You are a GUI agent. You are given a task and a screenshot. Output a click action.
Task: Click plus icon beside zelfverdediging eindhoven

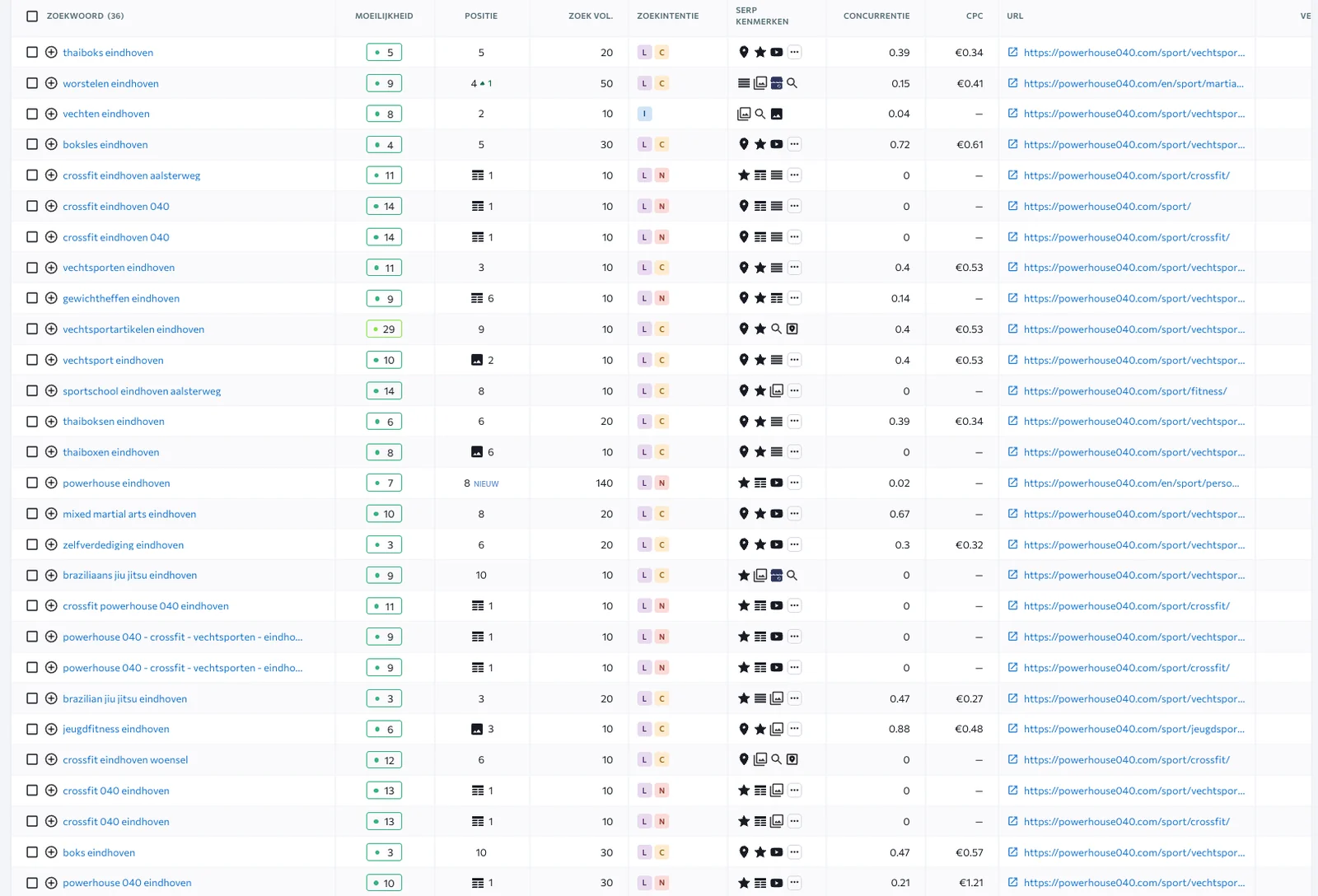pos(51,544)
